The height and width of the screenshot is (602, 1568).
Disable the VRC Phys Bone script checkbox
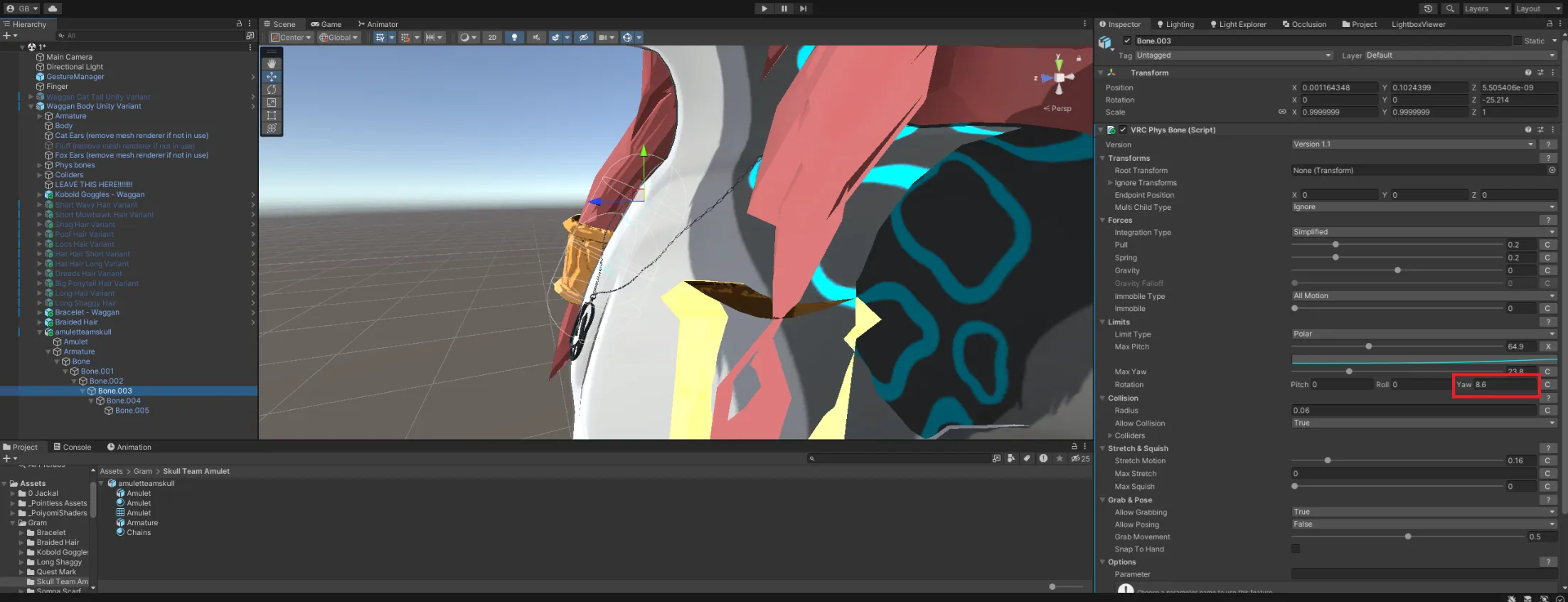(x=1123, y=130)
